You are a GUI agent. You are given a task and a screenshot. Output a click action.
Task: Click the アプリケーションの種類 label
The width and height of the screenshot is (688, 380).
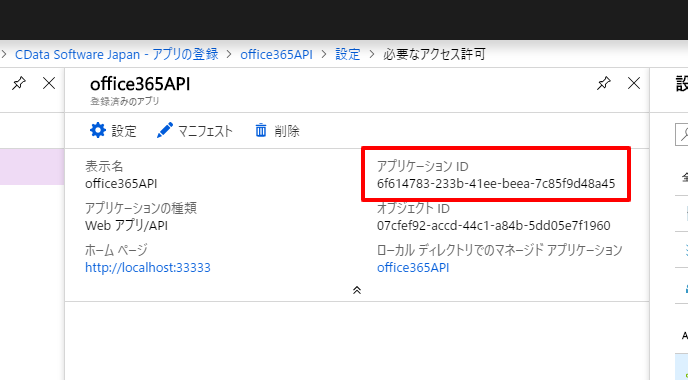click(x=141, y=208)
